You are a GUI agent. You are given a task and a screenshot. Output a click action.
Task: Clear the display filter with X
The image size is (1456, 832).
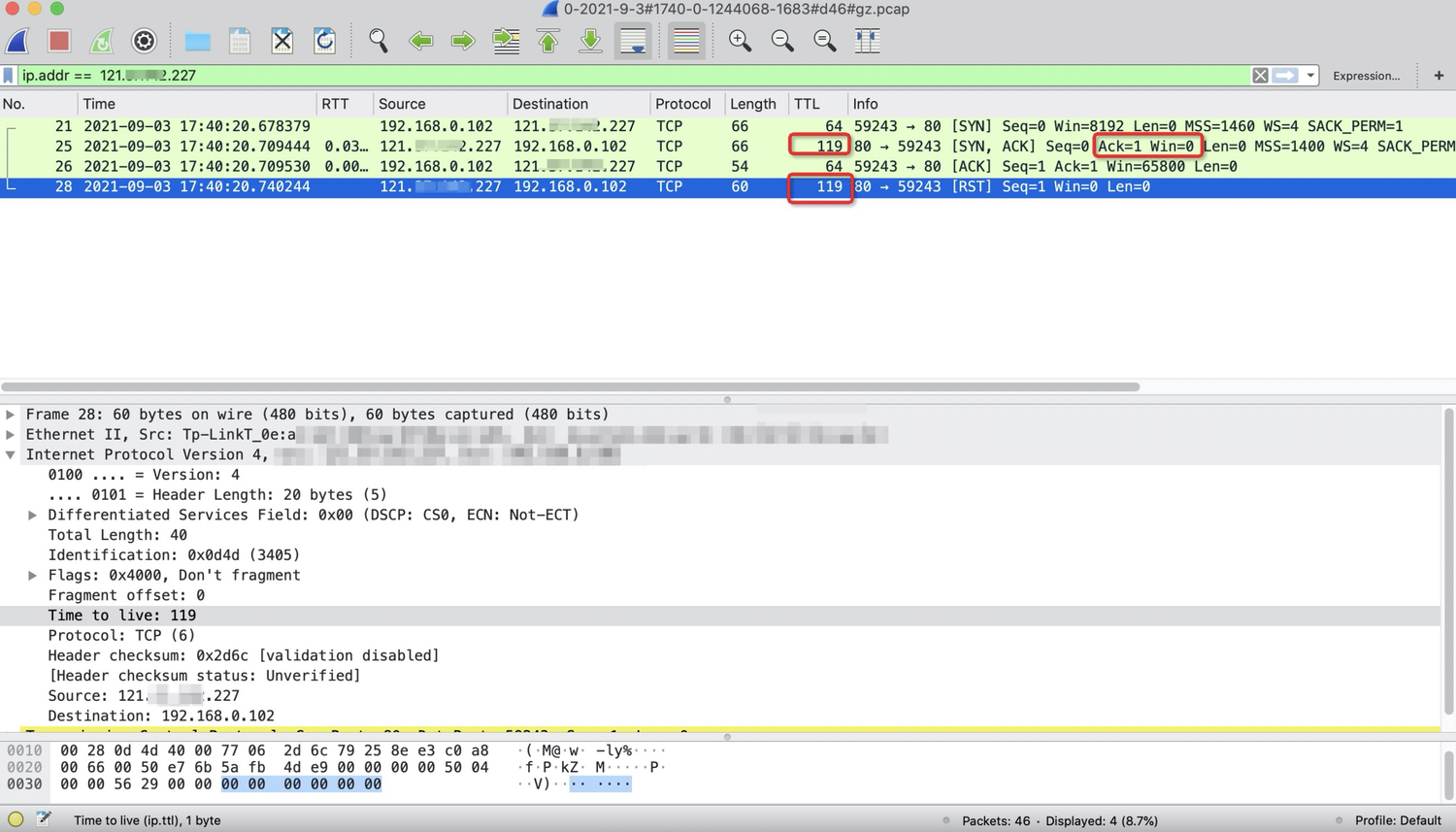pos(1260,75)
